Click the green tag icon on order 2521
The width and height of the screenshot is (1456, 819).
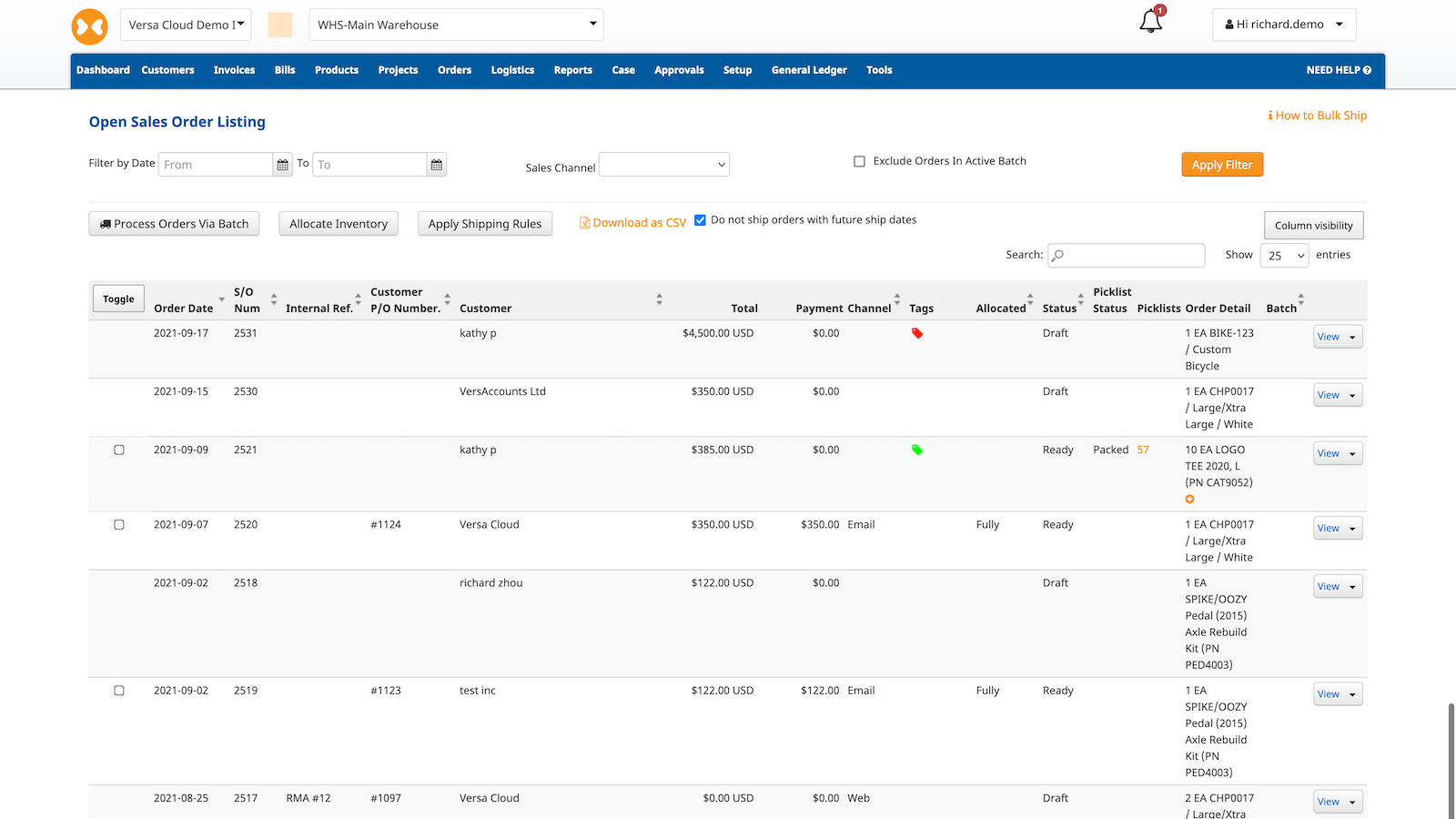[917, 450]
